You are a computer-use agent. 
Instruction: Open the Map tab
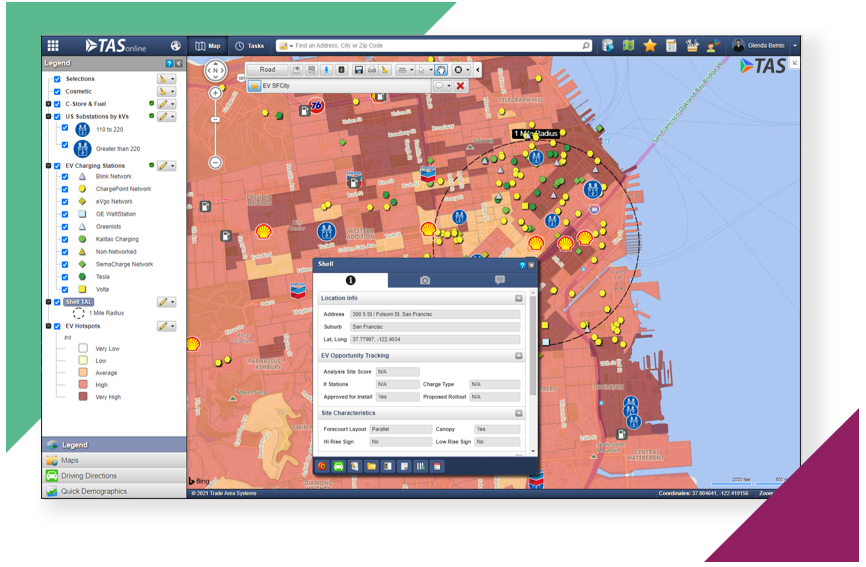(x=208, y=46)
